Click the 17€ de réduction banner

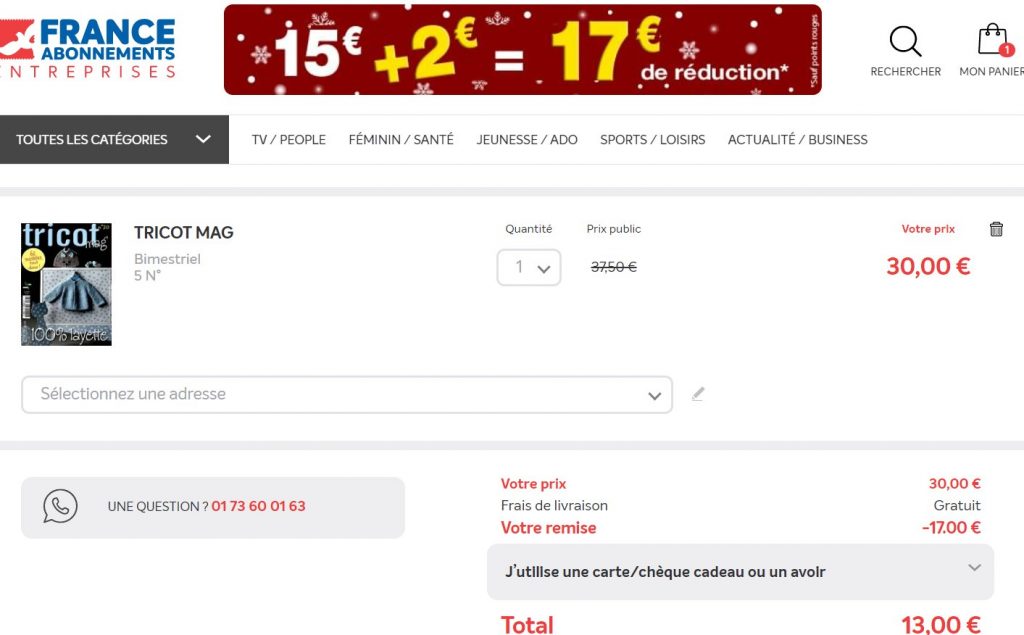pos(522,50)
